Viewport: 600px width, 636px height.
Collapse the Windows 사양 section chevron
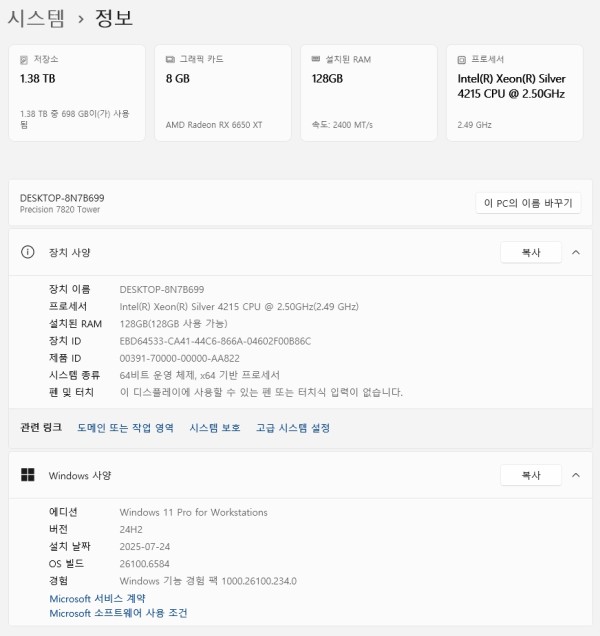575,475
